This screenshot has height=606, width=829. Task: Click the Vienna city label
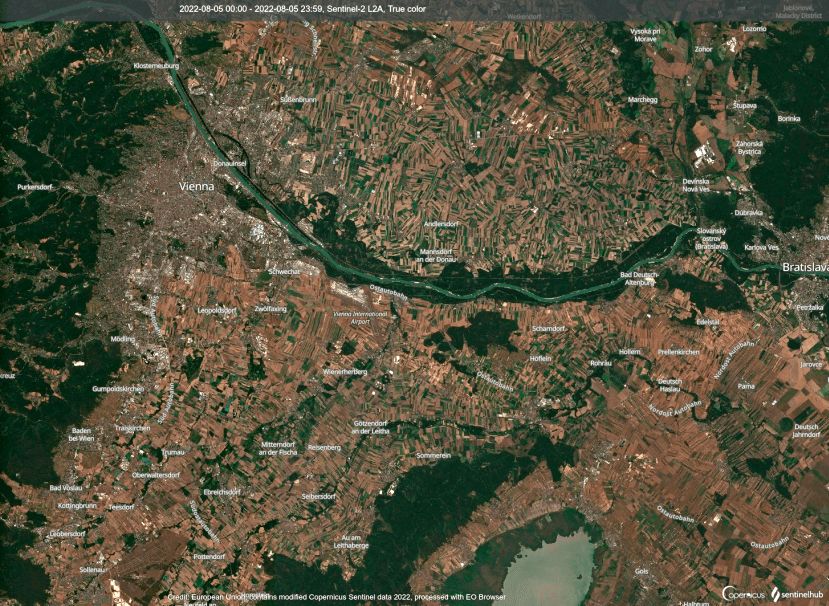[196, 186]
